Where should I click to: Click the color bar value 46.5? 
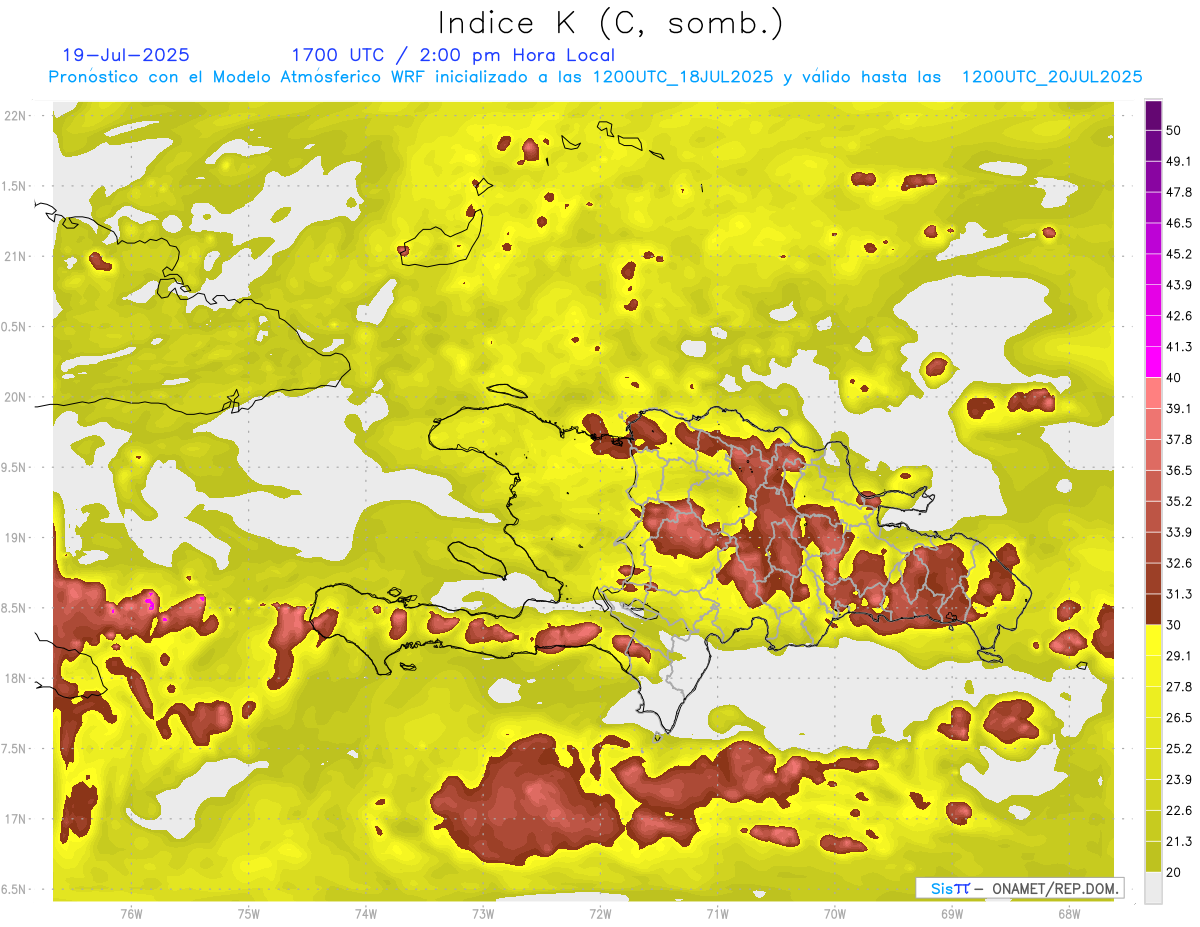click(1179, 223)
